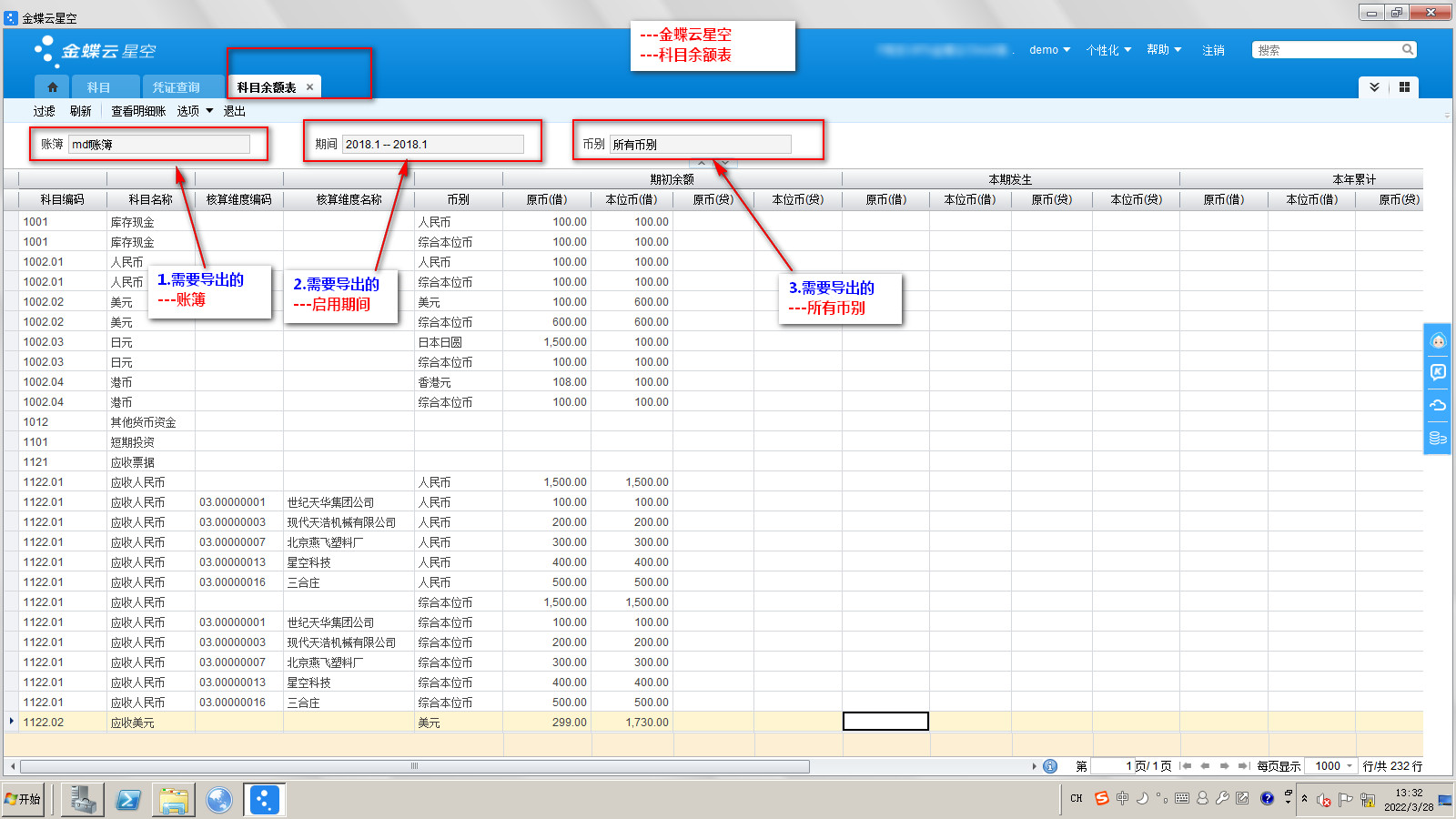Click the double-chevron tab list icon
The image size is (1456, 819).
coord(1374,87)
